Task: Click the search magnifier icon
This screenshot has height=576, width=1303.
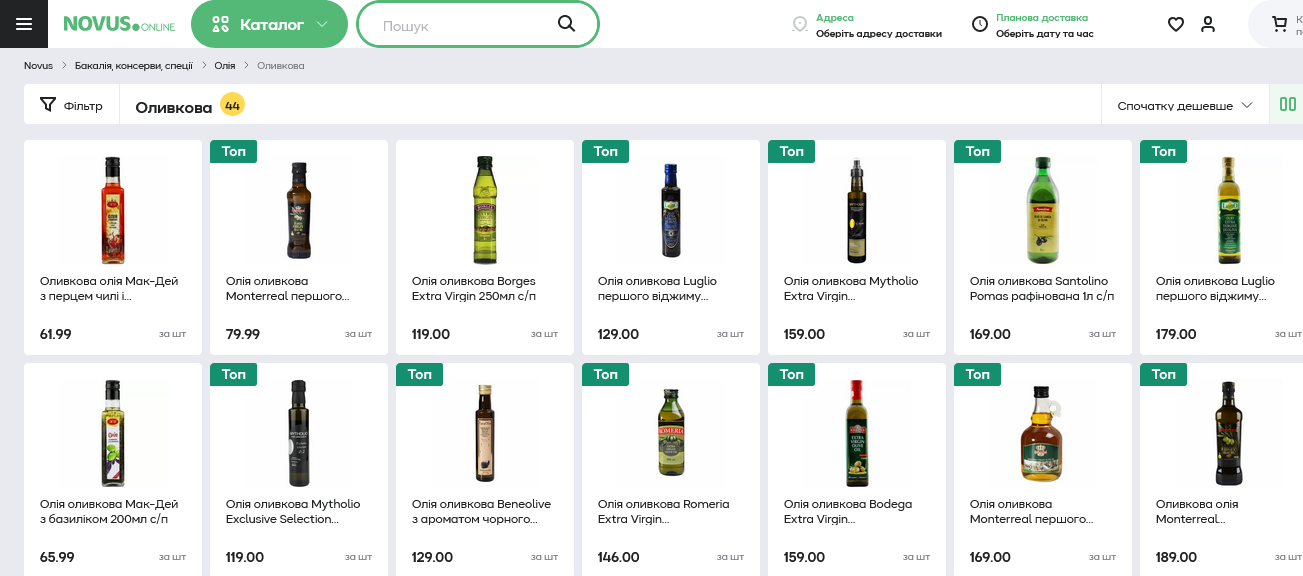Action: pyautogui.click(x=566, y=24)
